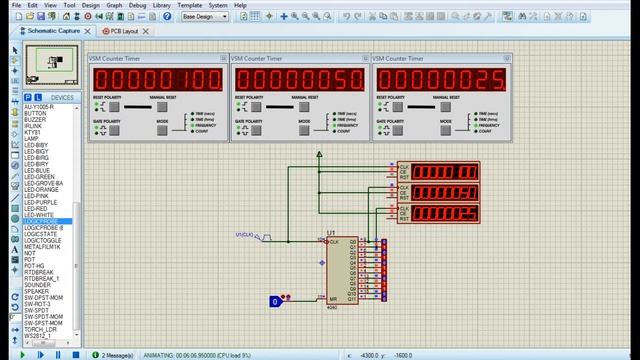
Task: Select the Junction Dot tool
Action: pos(15,71)
